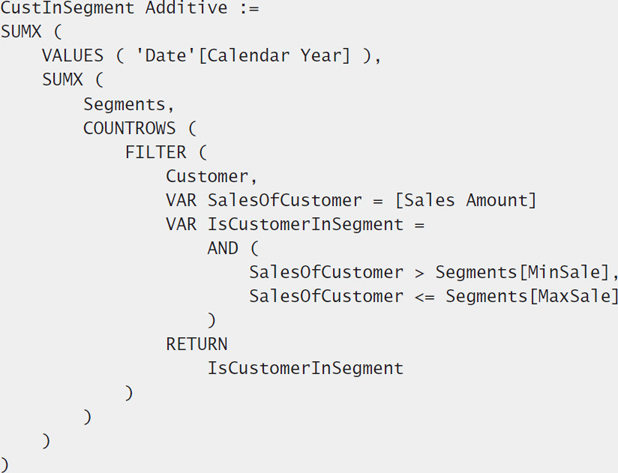Image resolution: width=618 pixels, height=473 pixels.
Task: Click the AND function keyword
Action: 223,248
